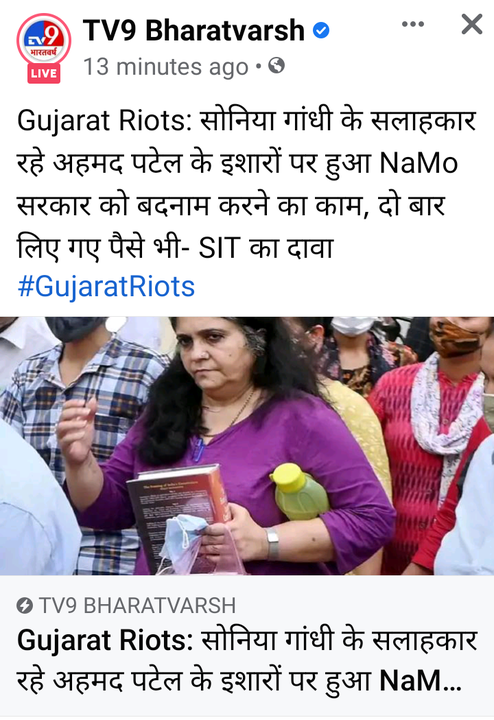The height and width of the screenshot is (720, 494).
Task: Open the TV9 Bharatvarsh page name
Action: pyautogui.click(x=194, y=31)
